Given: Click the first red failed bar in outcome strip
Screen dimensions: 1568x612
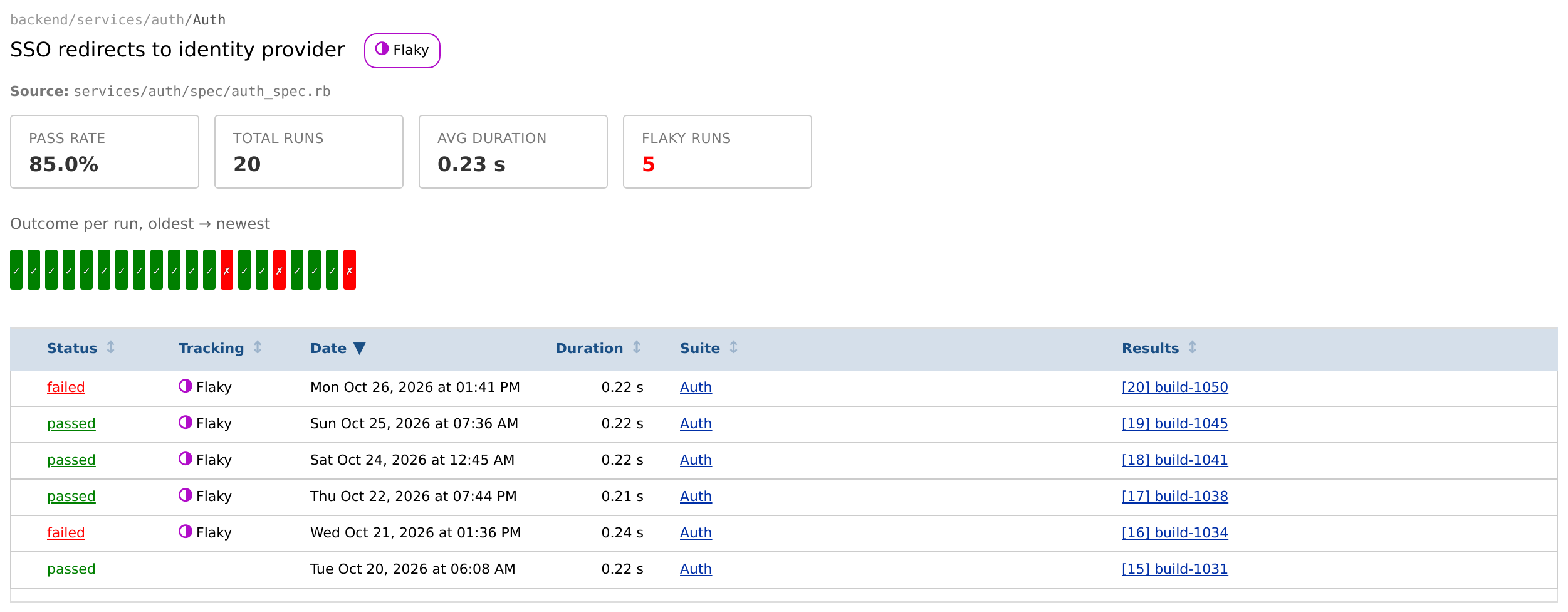Looking at the screenshot, I should (x=227, y=270).
